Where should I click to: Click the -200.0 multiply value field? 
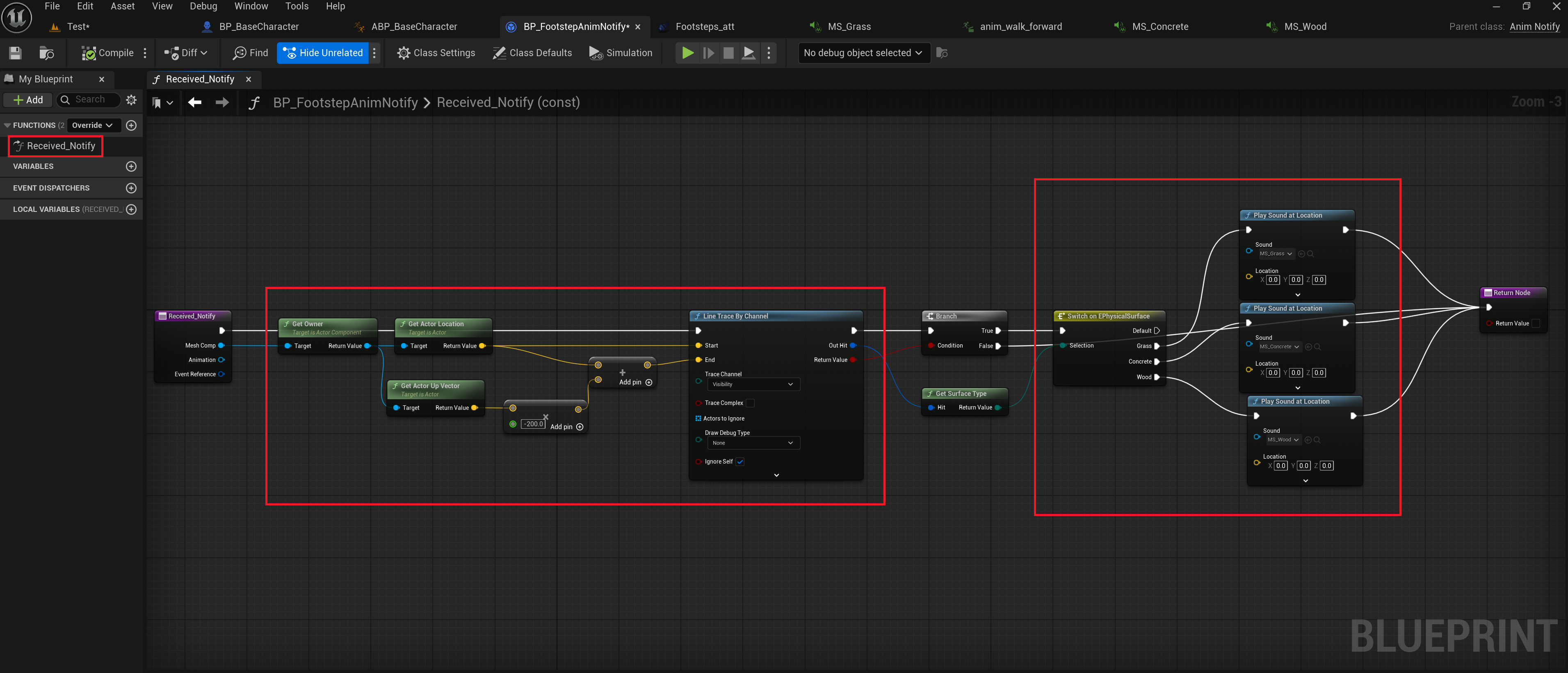533,424
